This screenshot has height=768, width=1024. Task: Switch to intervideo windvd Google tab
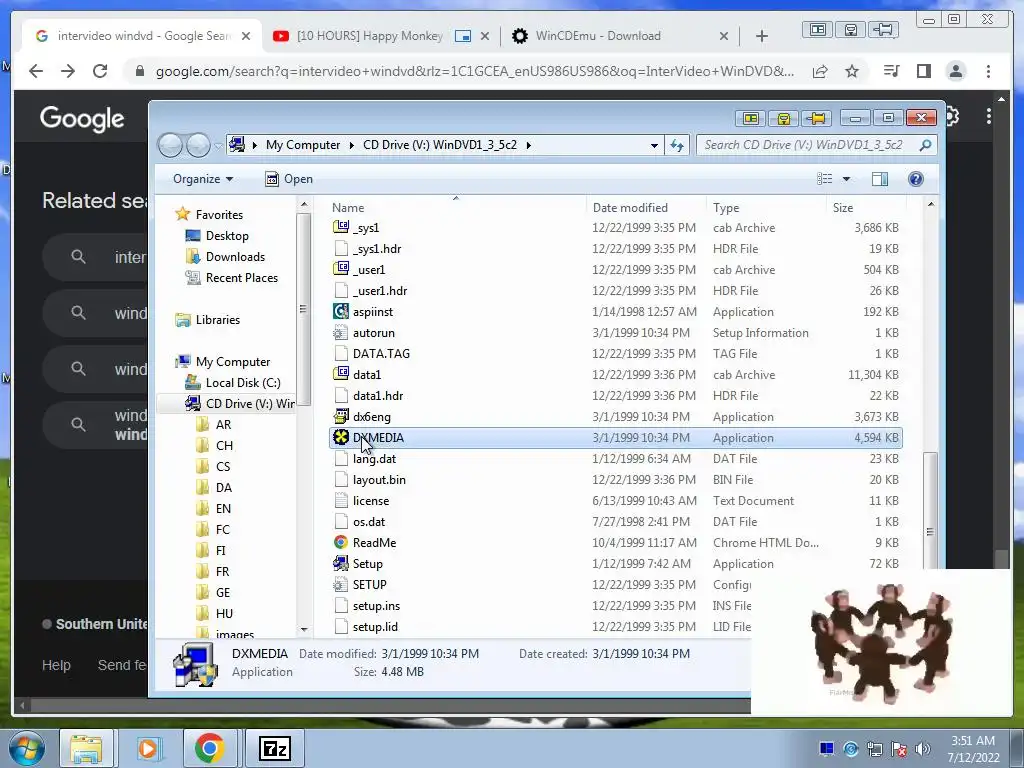click(143, 36)
